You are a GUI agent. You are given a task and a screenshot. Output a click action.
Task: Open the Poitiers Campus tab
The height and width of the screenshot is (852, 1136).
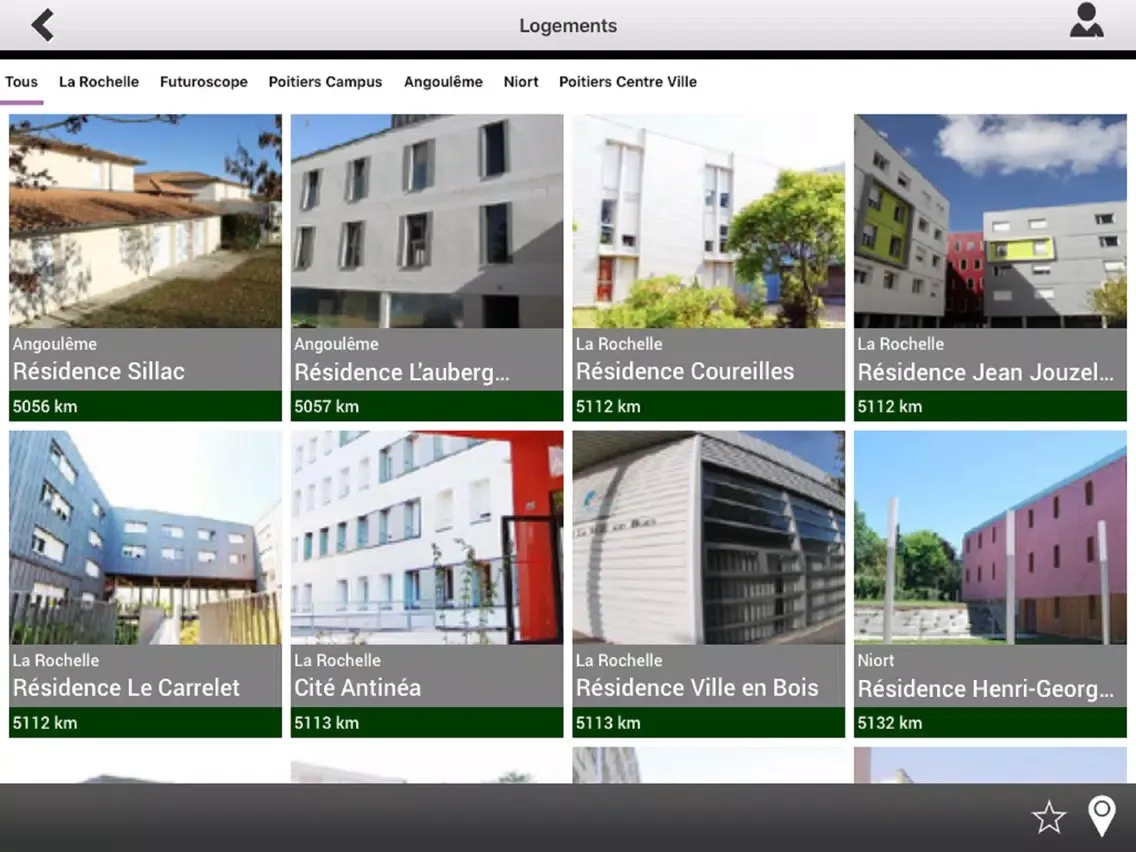[x=325, y=82]
